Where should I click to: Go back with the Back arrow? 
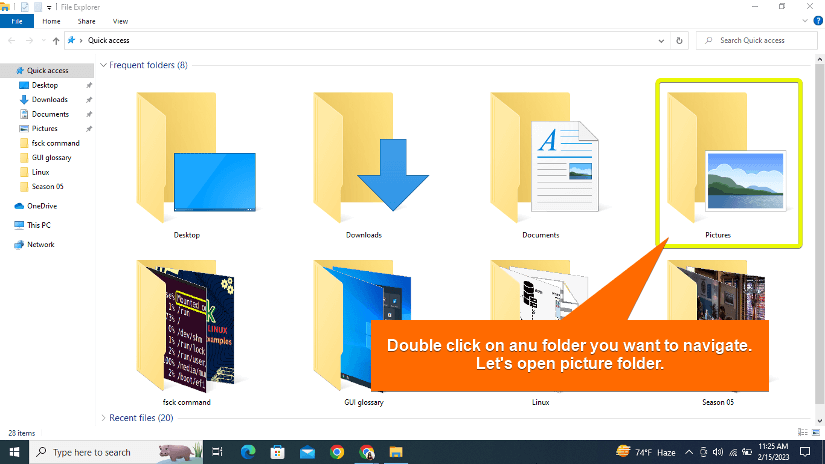click(x=12, y=41)
